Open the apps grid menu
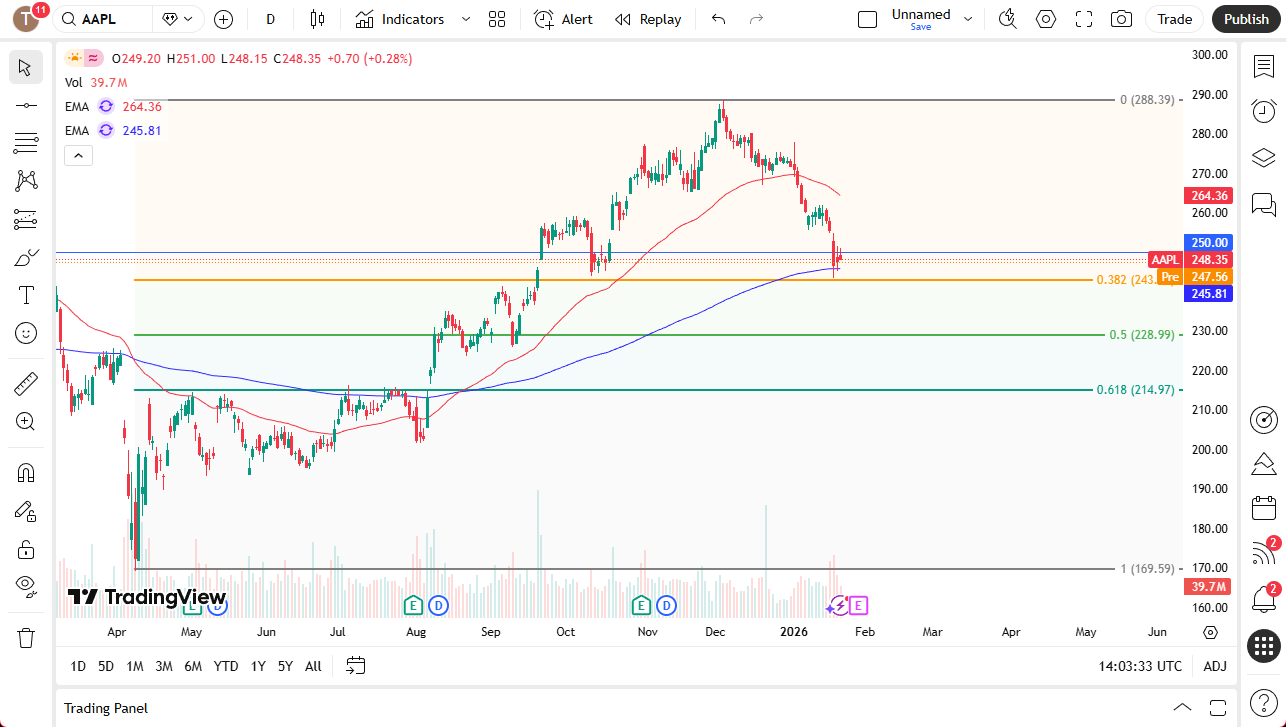The width and height of the screenshot is (1286, 727). pos(1264,645)
